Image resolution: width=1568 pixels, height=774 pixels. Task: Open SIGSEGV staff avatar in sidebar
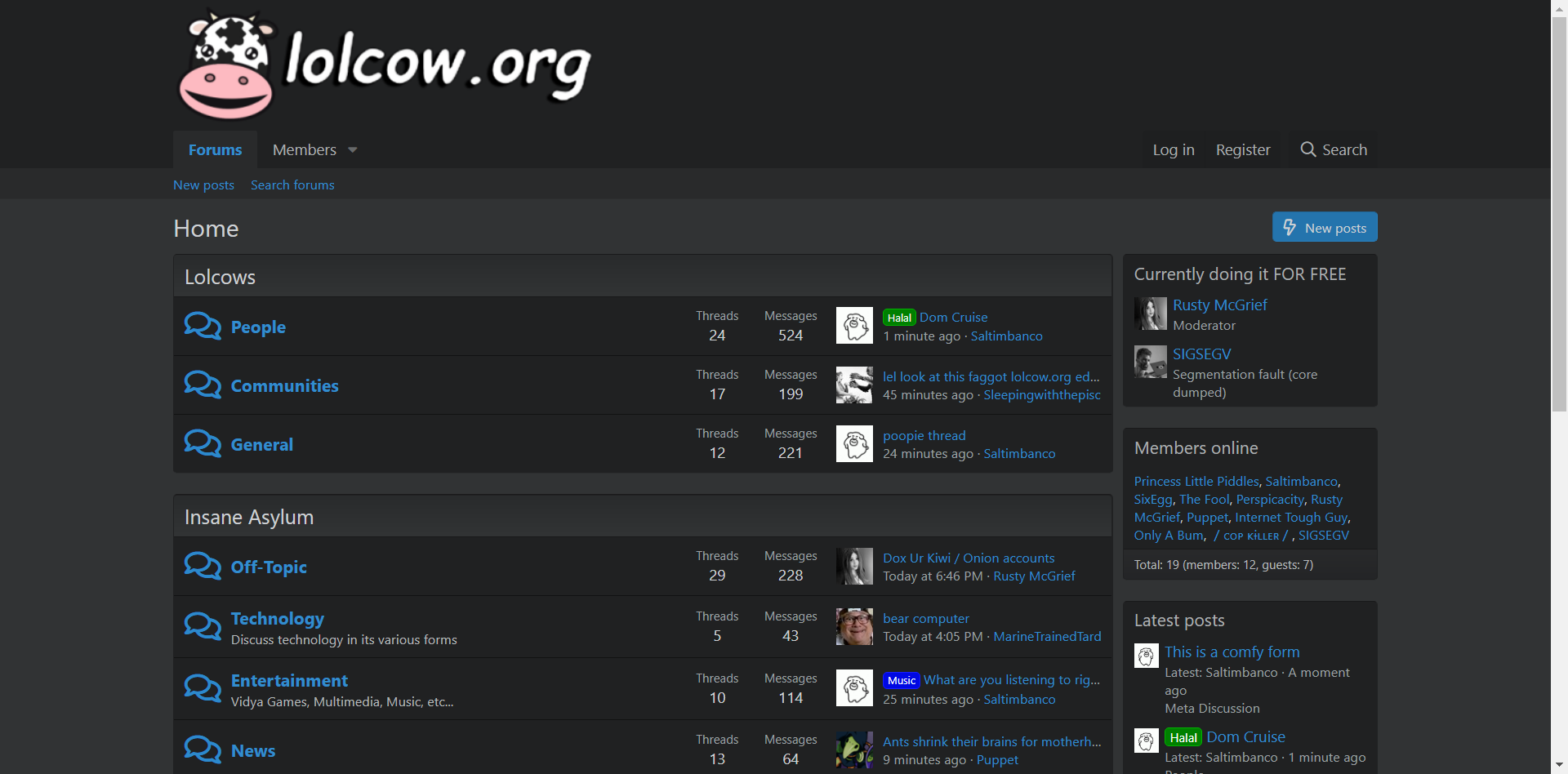[x=1150, y=362]
